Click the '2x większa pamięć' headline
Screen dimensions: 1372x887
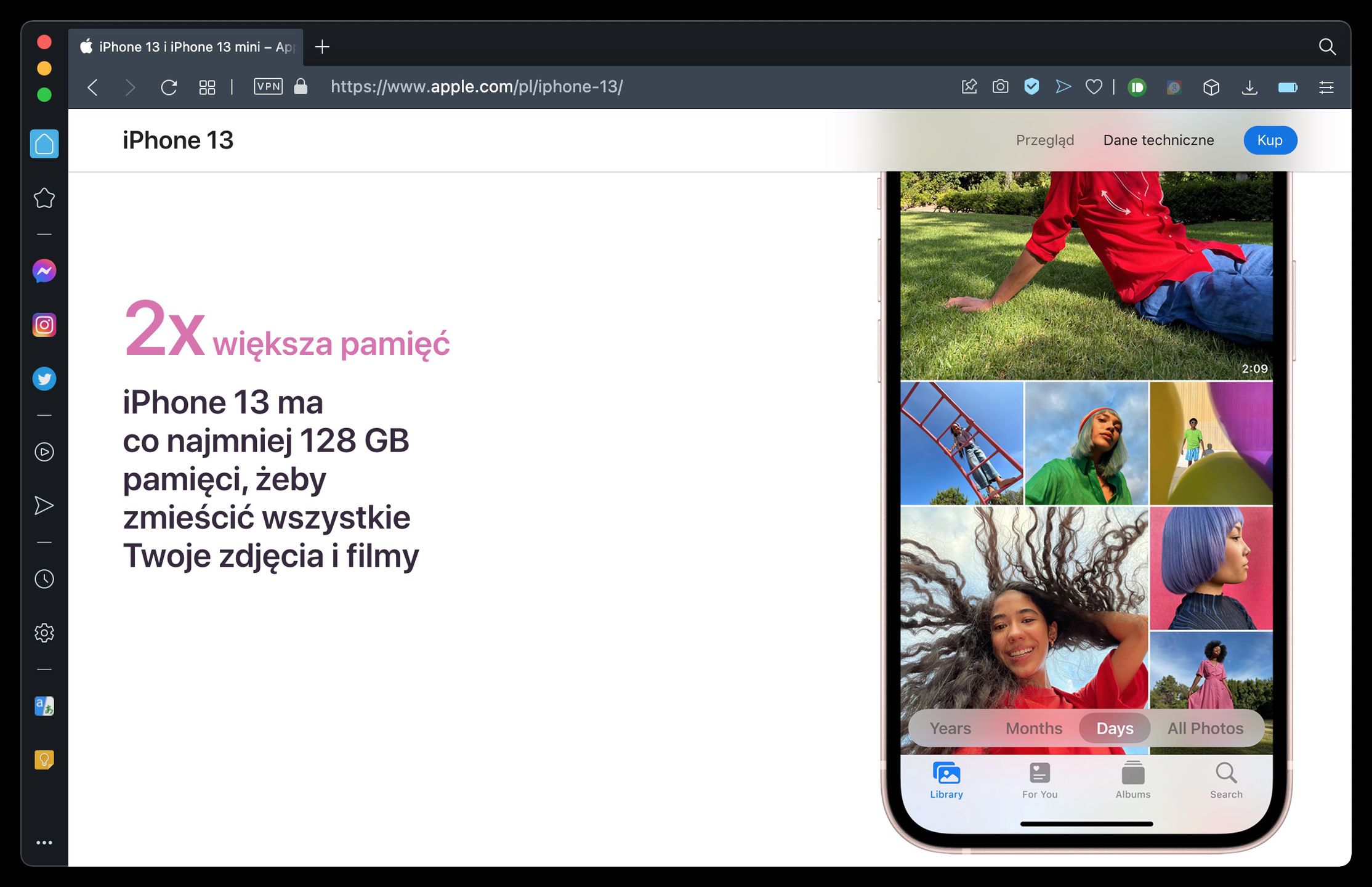[x=286, y=331]
